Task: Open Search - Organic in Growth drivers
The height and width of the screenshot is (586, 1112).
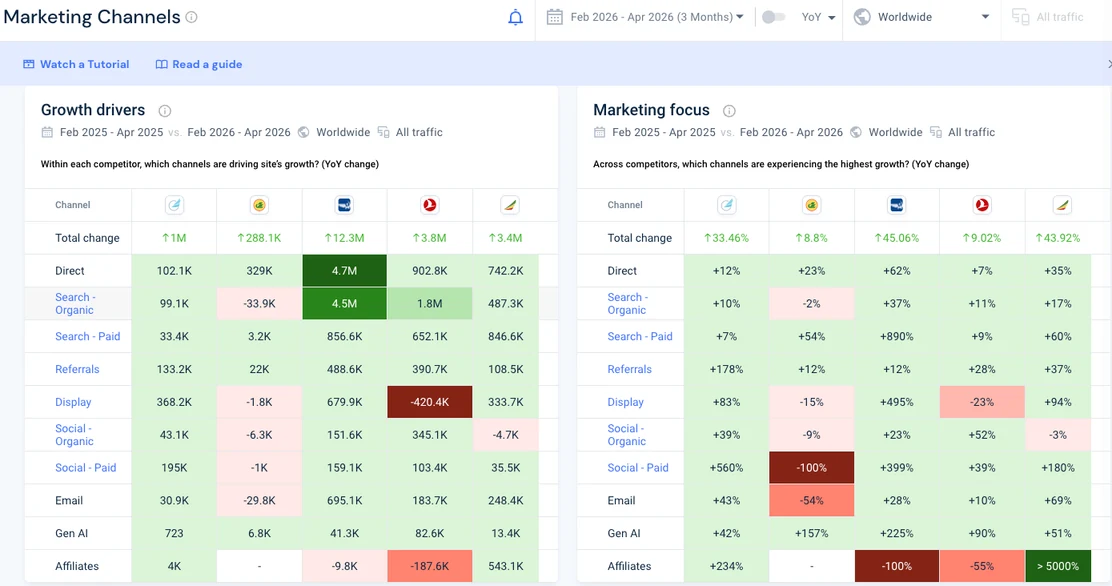Action: 74,304
